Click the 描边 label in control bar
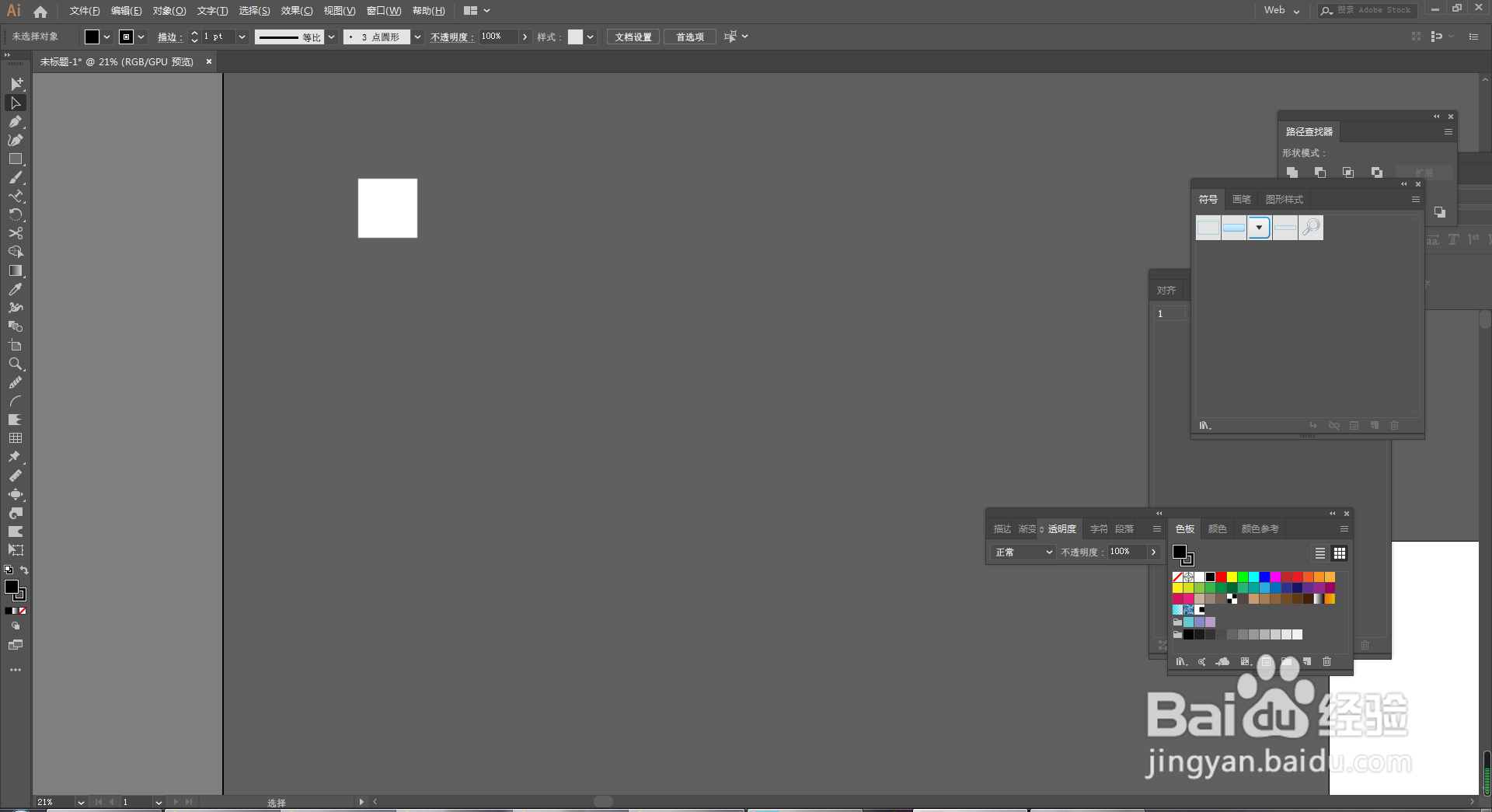Image resolution: width=1492 pixels, height=812 pixels. [169, 37]
